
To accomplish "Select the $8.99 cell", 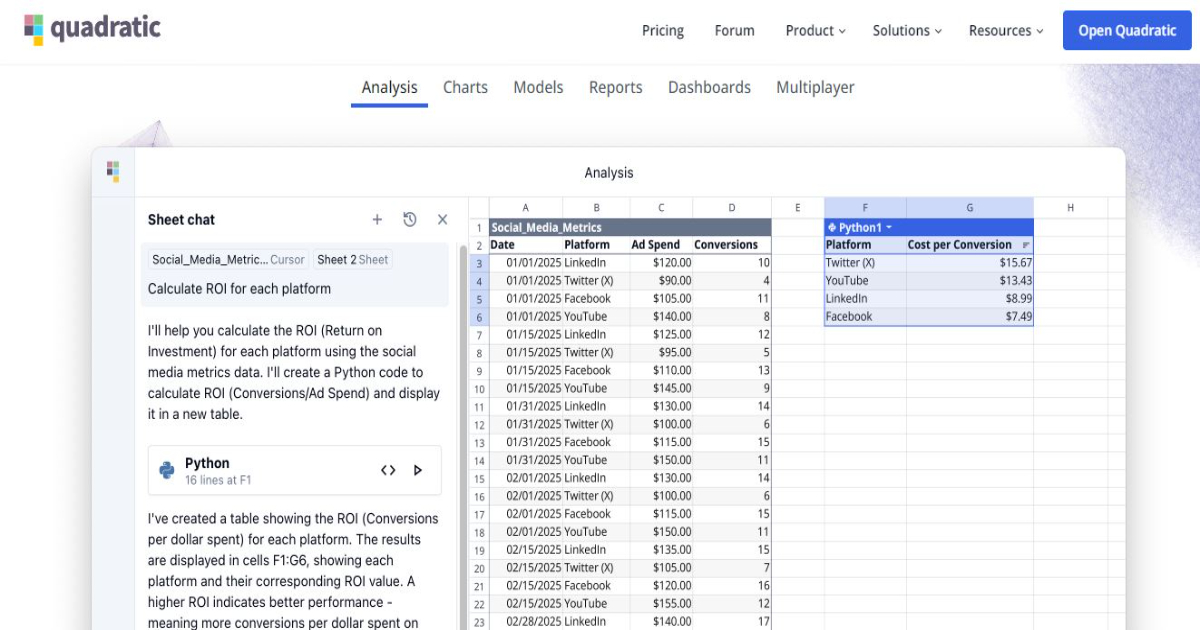I will tap(970, 299).
